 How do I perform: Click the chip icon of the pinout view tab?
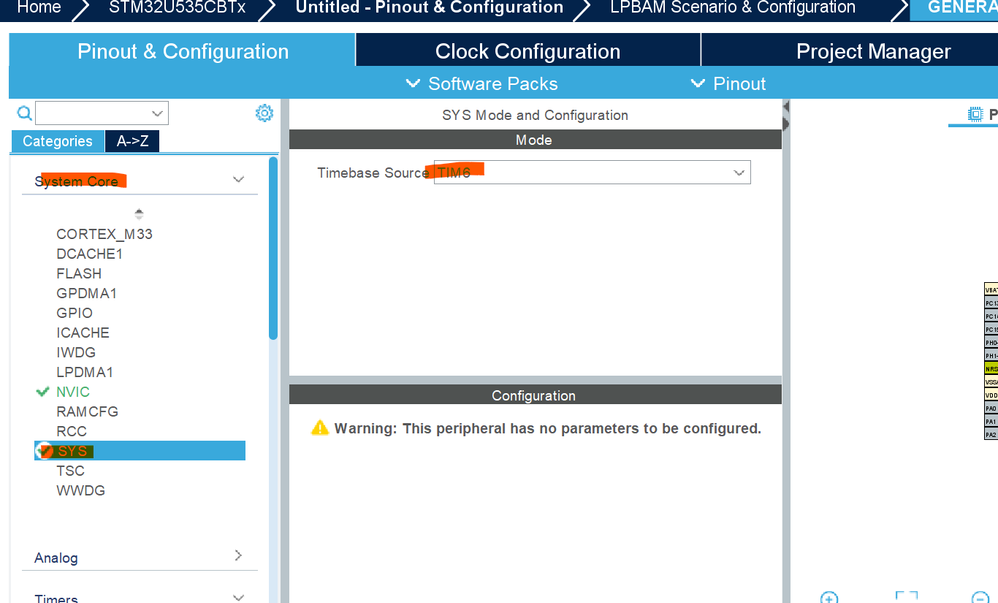[974, 114]
